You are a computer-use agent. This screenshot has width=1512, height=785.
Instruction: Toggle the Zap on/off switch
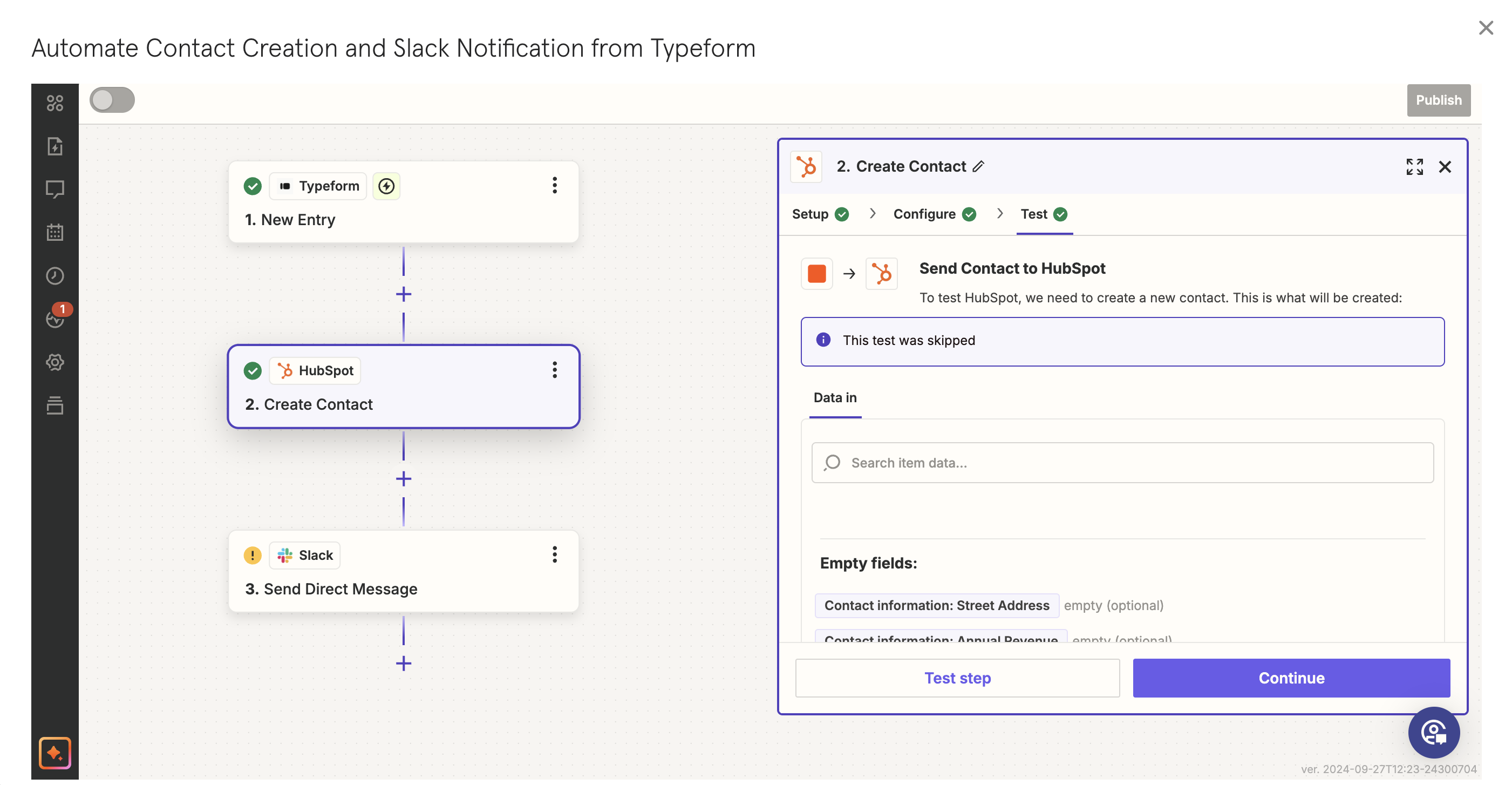pos(112,100)
